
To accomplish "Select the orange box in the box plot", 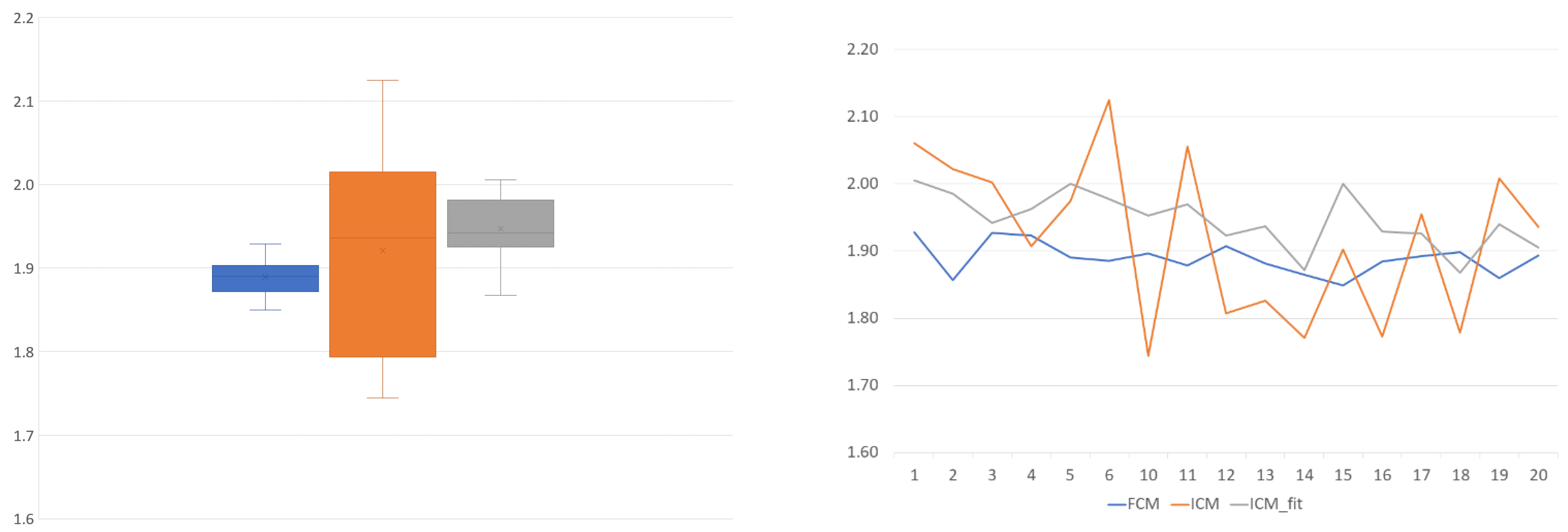I will 382,292.
